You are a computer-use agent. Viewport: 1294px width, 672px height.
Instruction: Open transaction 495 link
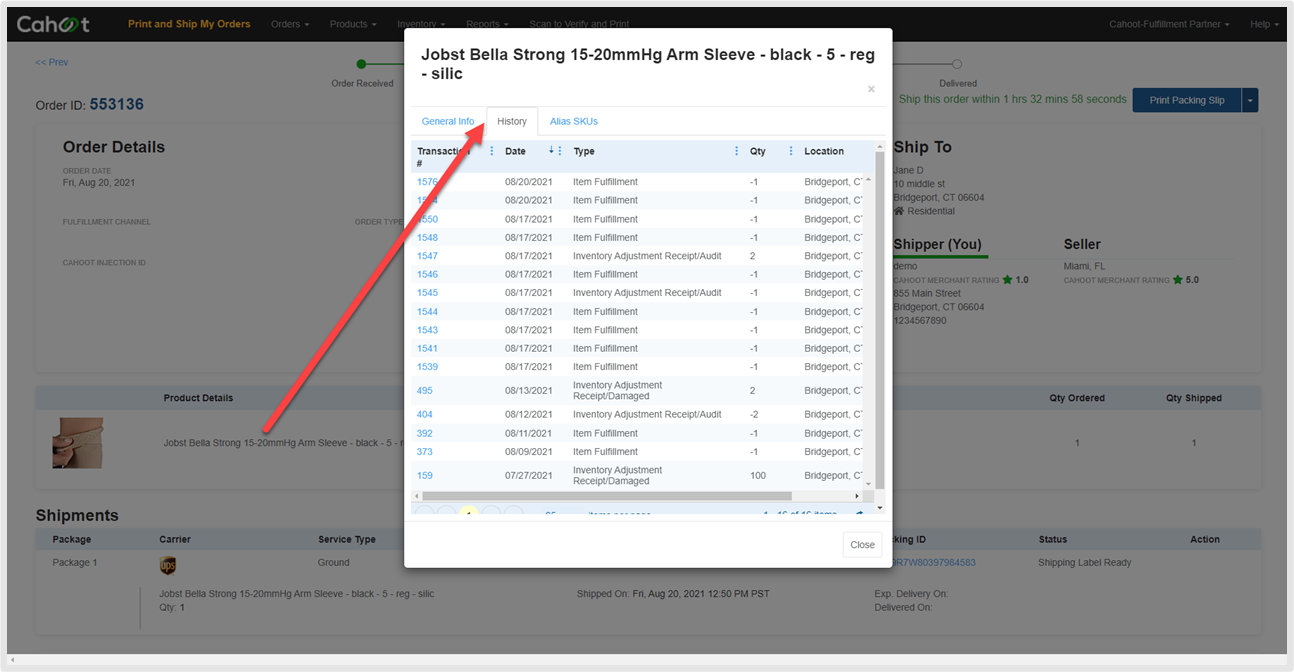pyautogui.click(x=425, y=391)
